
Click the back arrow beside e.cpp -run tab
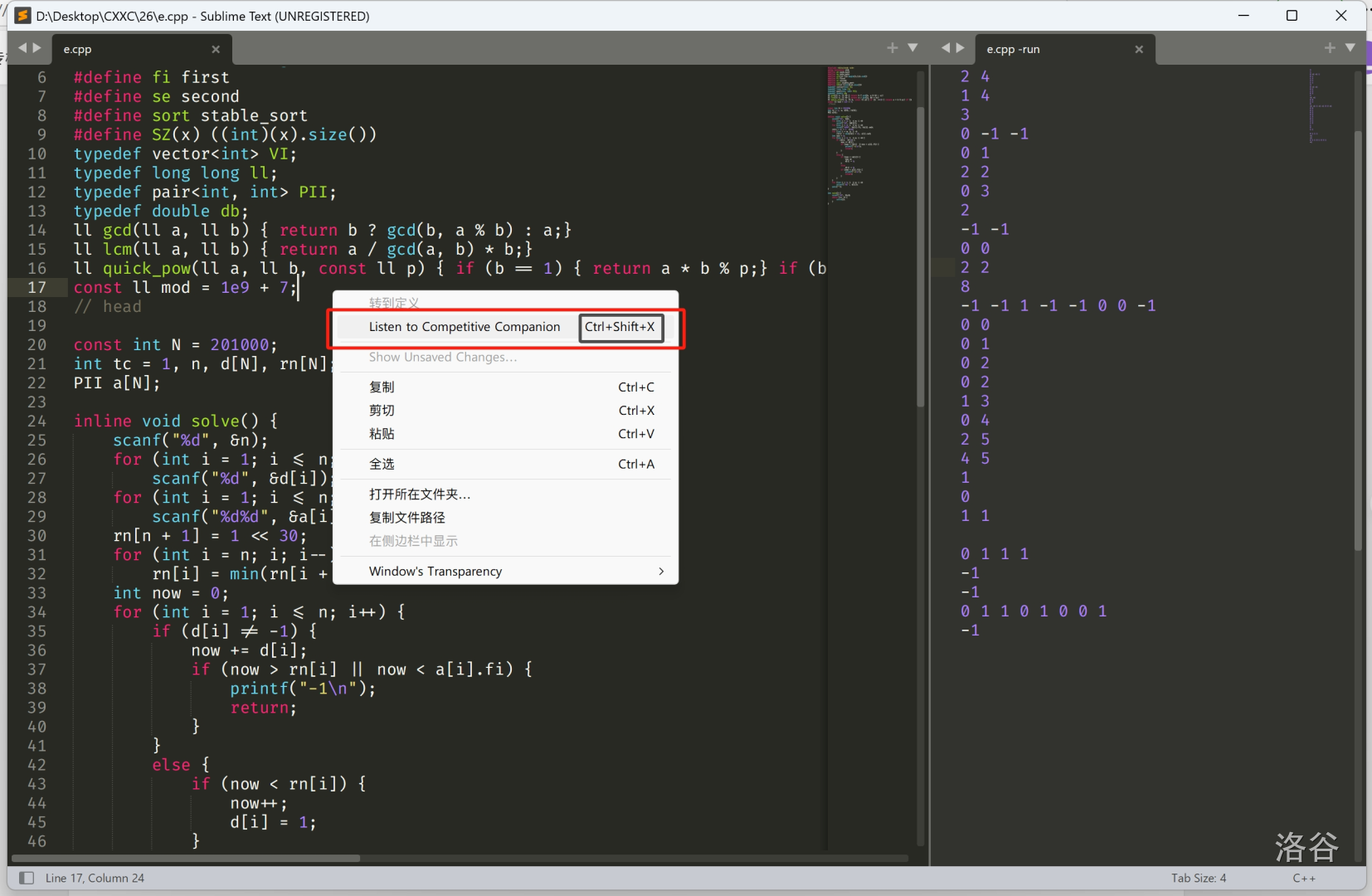(x=946, y=48)
